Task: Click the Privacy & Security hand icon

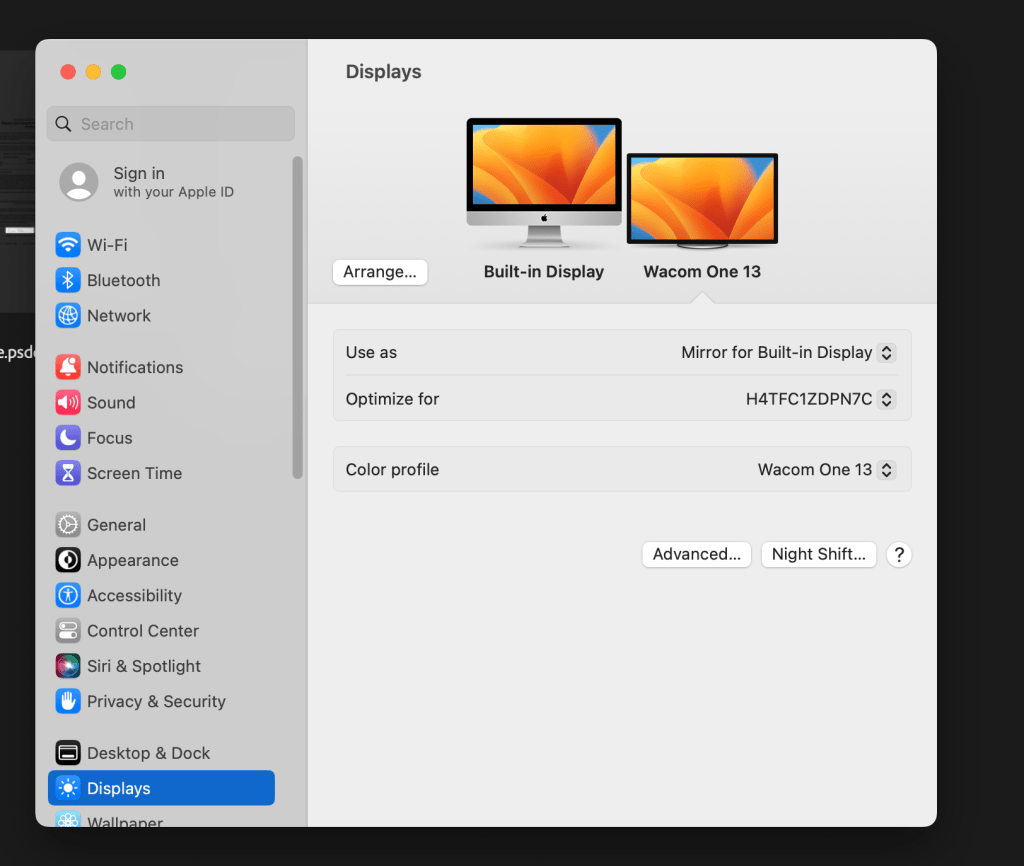Action: [x=68, y=702]
